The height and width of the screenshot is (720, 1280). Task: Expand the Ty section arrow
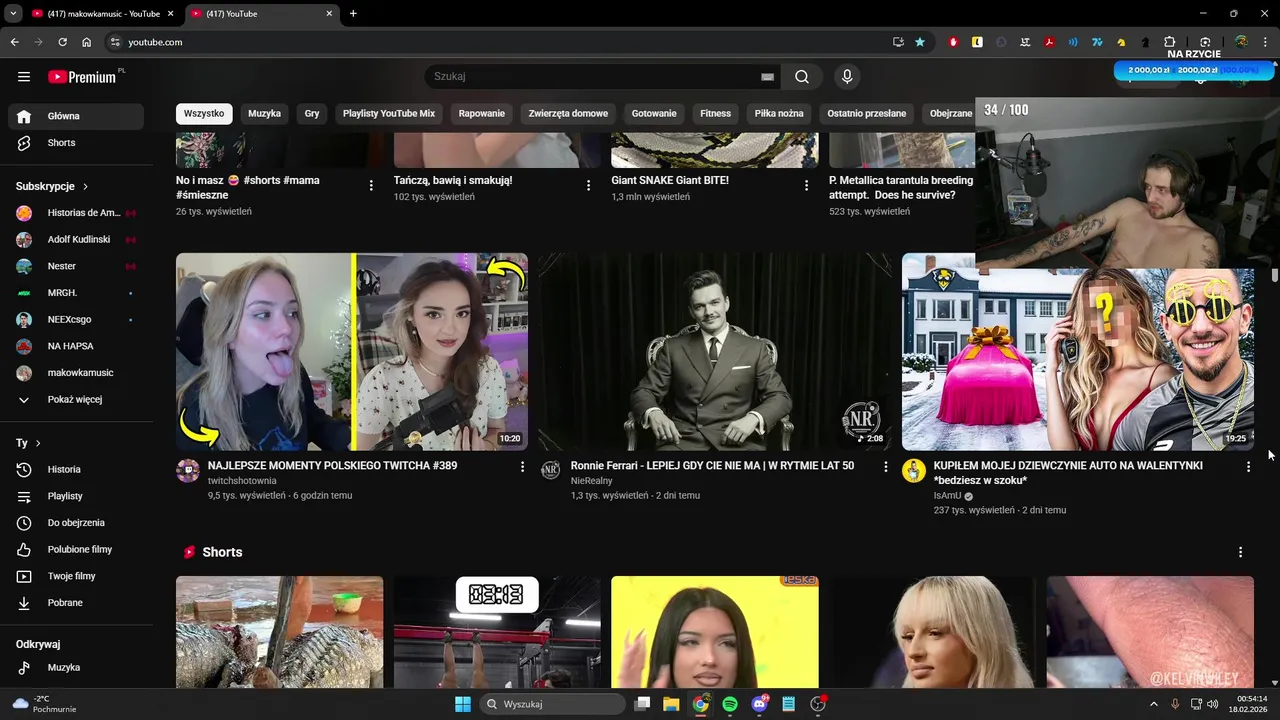38,443
